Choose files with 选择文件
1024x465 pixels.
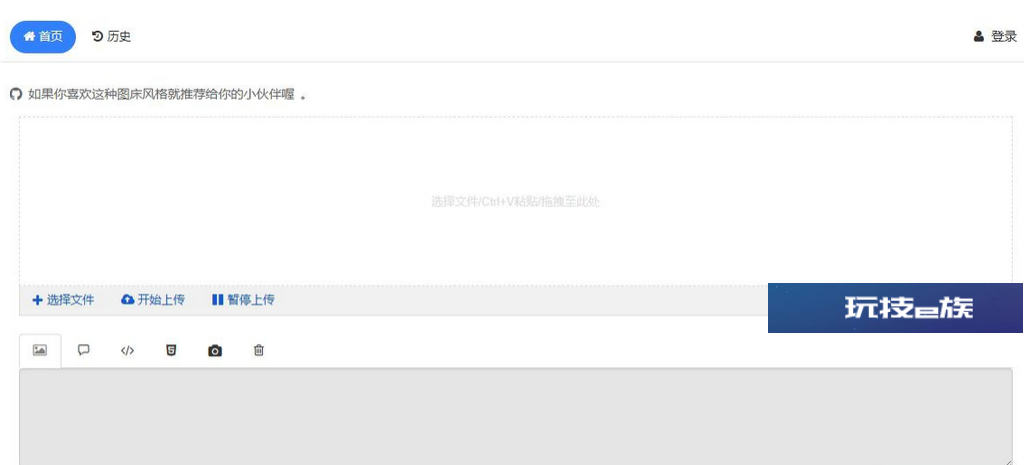pyautogui.click(x=63, y=300)
